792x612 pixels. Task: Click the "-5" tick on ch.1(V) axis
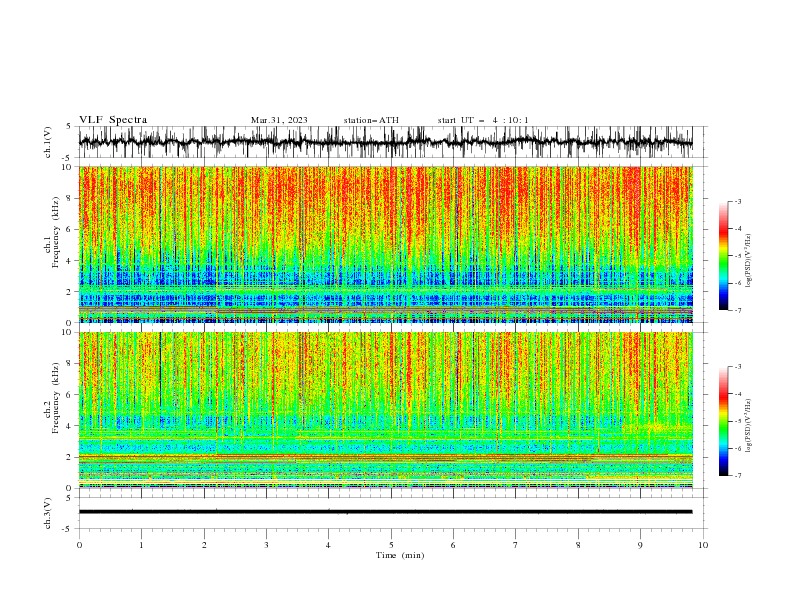pos(68,158)
